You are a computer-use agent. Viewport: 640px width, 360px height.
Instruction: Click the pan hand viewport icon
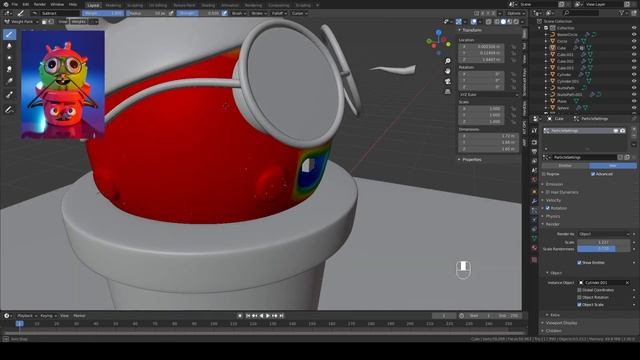(448, 71)
